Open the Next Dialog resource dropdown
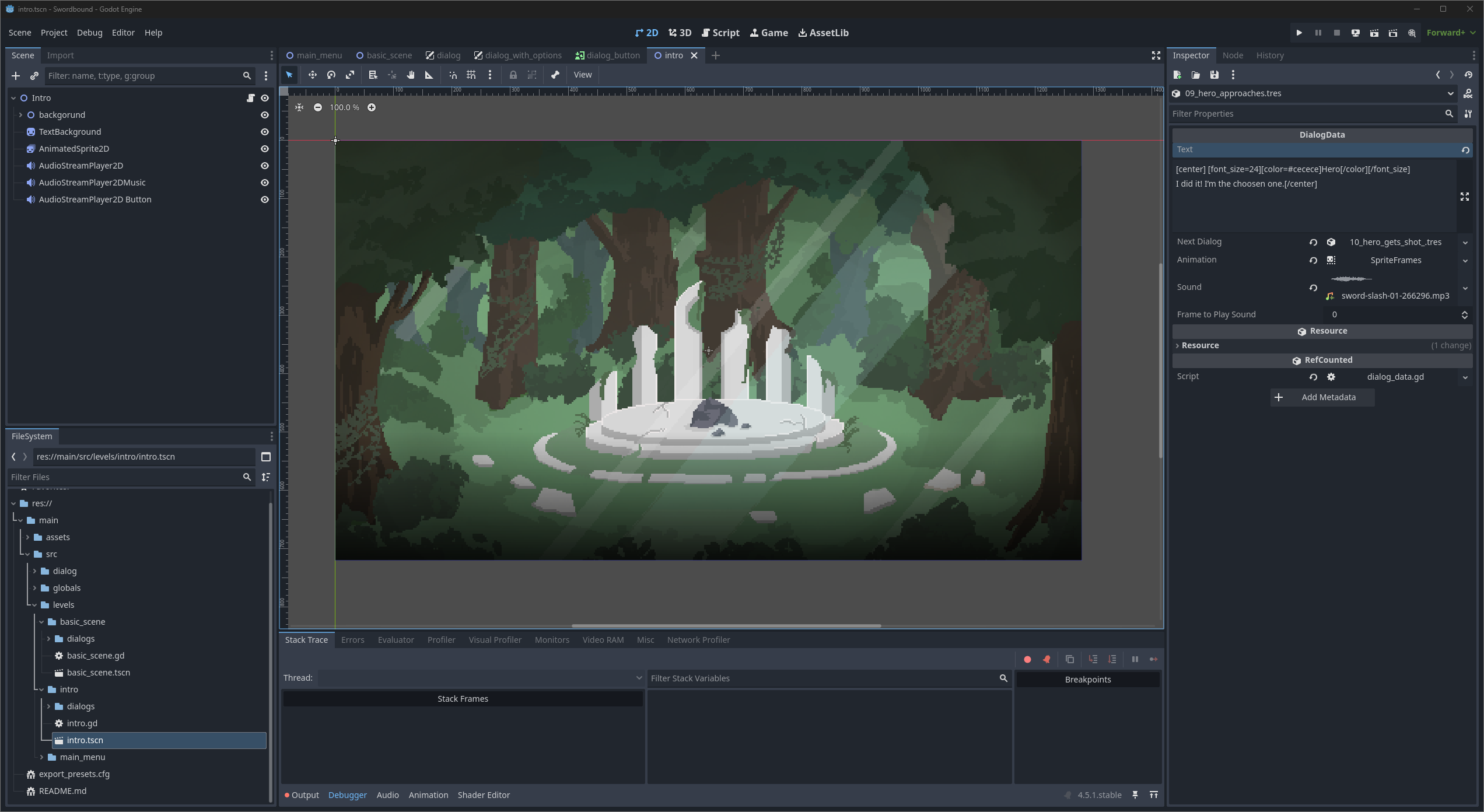 tap(1465, 242)
